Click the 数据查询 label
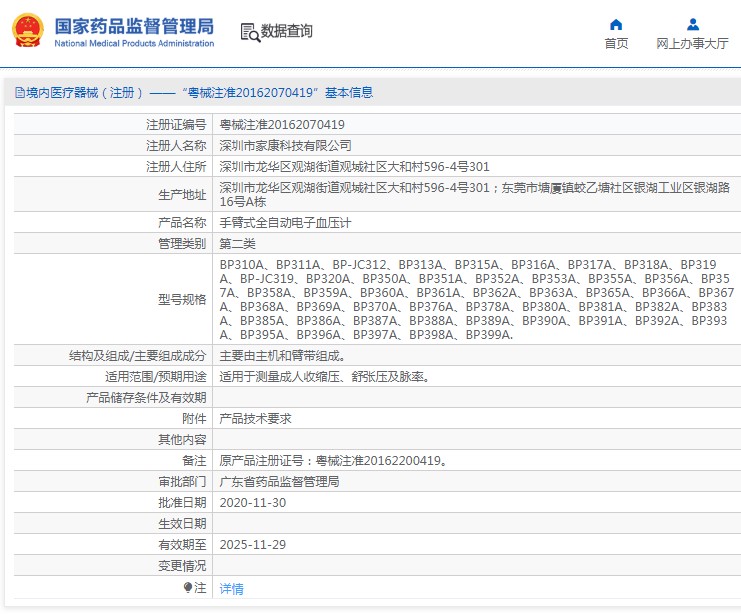The height and width of the screenshot is (615, 741). pos(286,31)
